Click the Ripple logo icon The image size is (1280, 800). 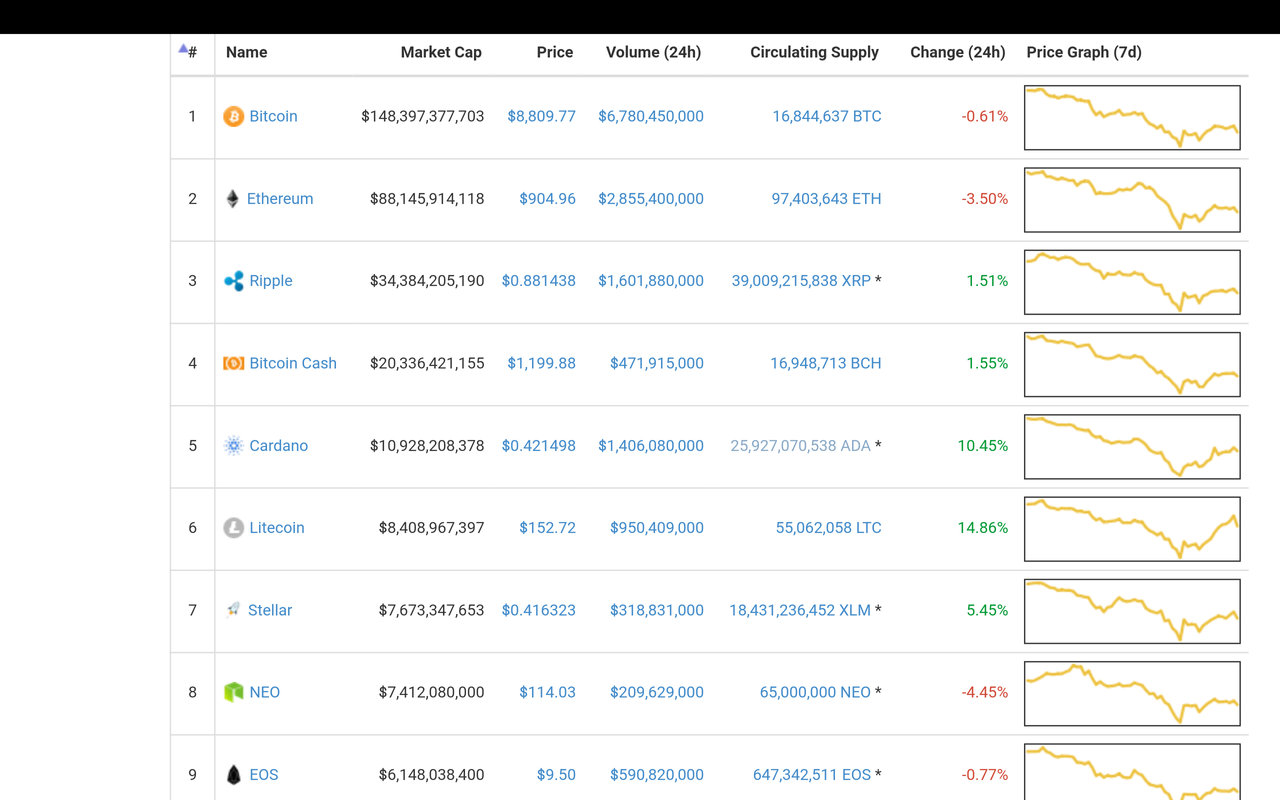coord(233,281)
